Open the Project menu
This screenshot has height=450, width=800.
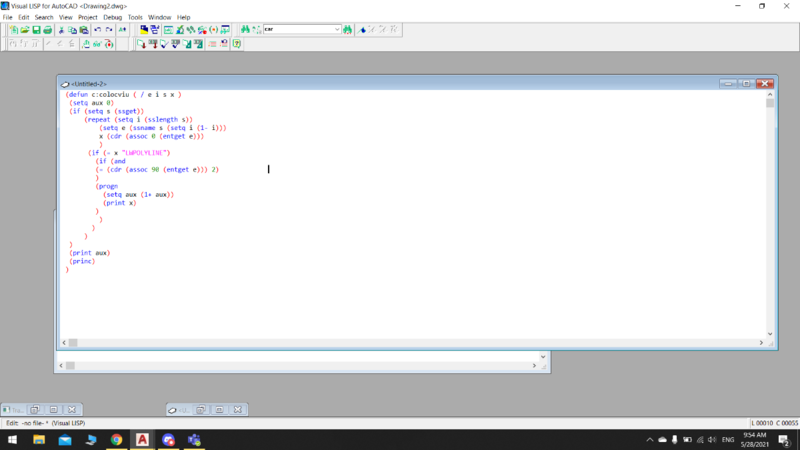(88, 17)
